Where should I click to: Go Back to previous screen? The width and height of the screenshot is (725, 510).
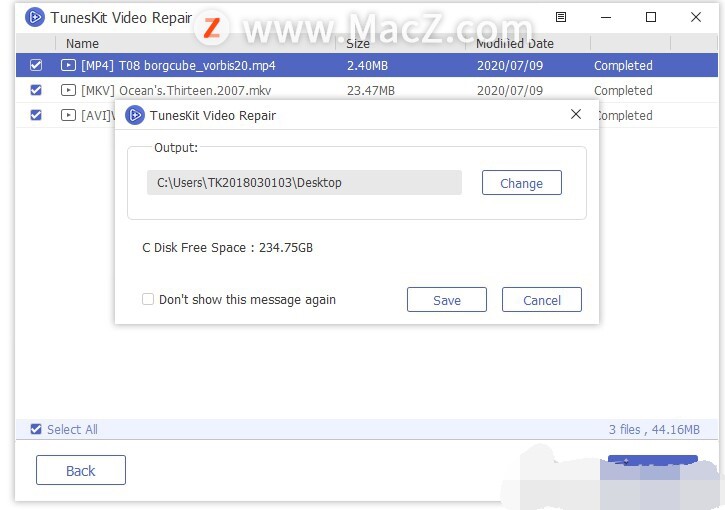pyautogui.click(x=81, y=470)
